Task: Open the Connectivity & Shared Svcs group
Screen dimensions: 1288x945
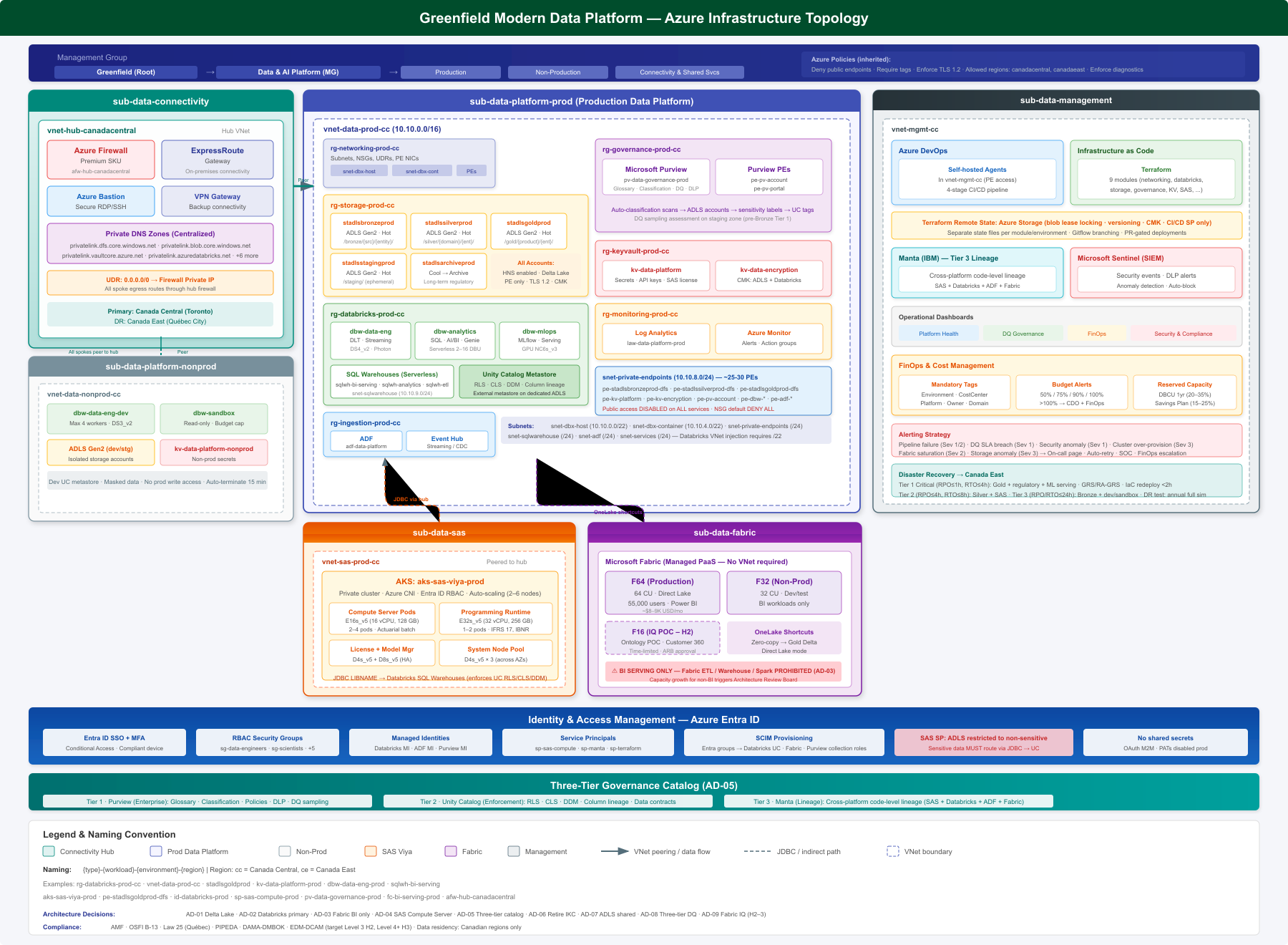Action: coord(679,72)
